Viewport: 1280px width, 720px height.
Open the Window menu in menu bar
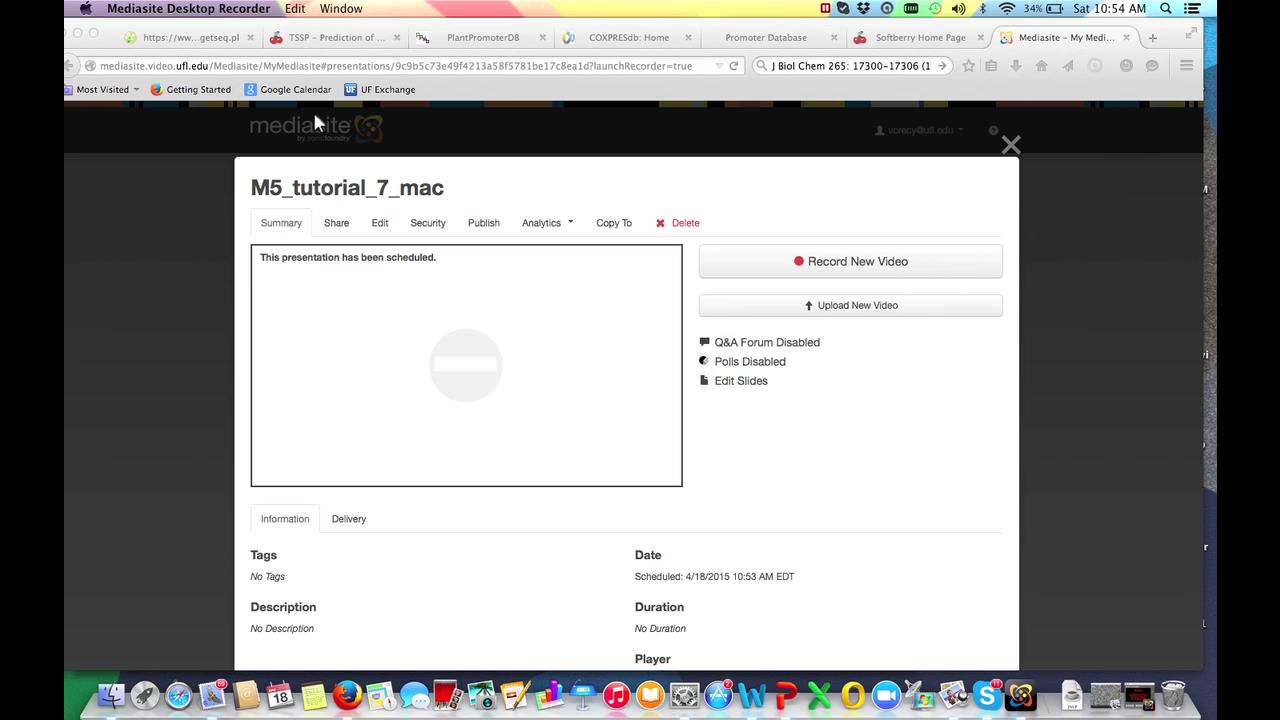341,9
